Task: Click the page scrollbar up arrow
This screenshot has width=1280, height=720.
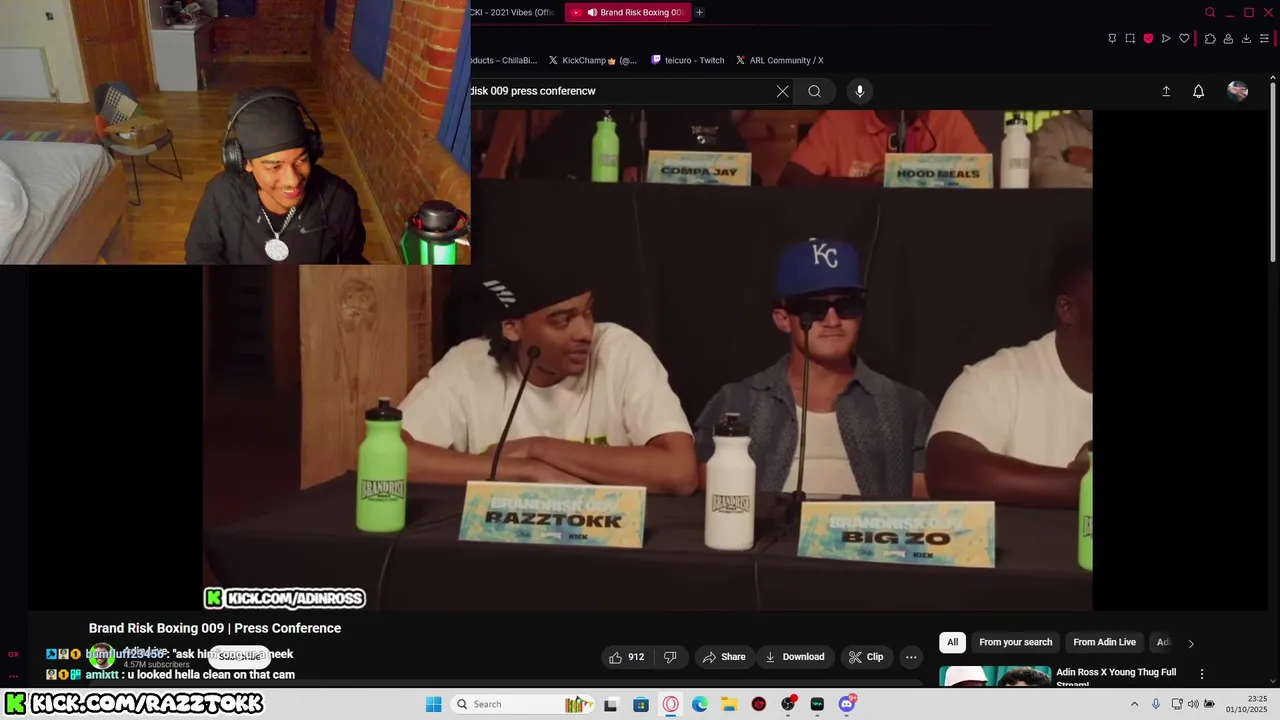Action: pos(1274,76)
